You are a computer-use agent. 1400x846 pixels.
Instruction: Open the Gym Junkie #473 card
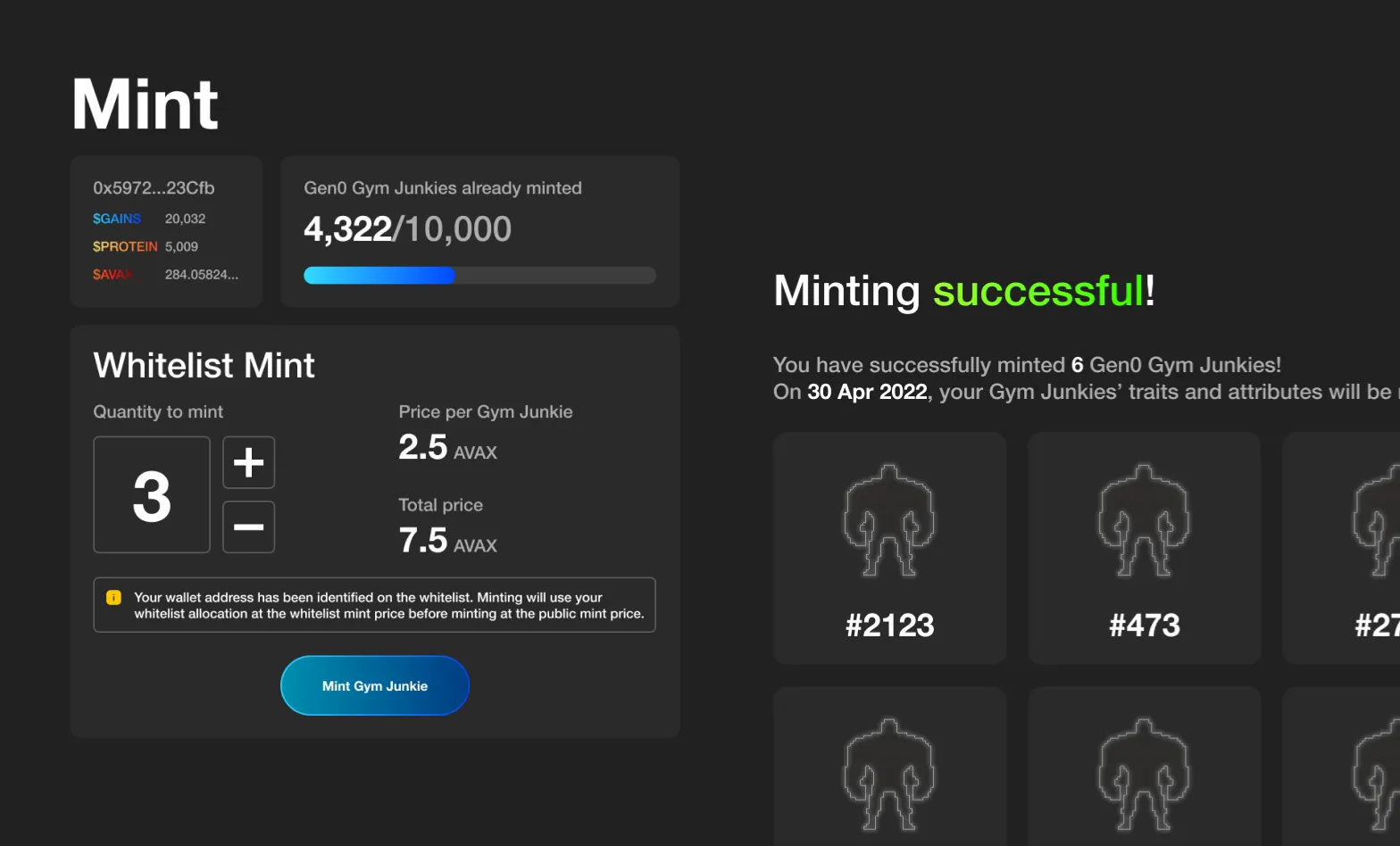(x=1144, y=548)
